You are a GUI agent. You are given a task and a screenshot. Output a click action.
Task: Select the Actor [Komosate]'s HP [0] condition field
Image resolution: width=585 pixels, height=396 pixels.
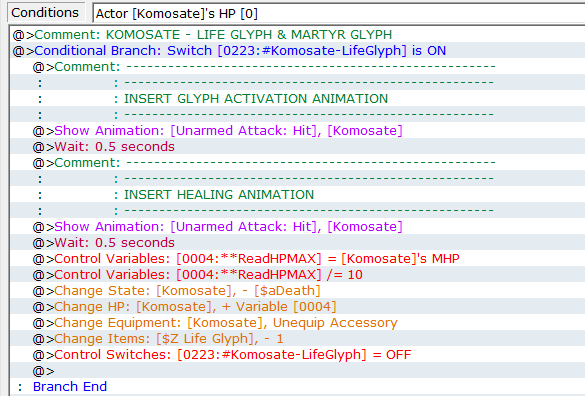[339, 13]
